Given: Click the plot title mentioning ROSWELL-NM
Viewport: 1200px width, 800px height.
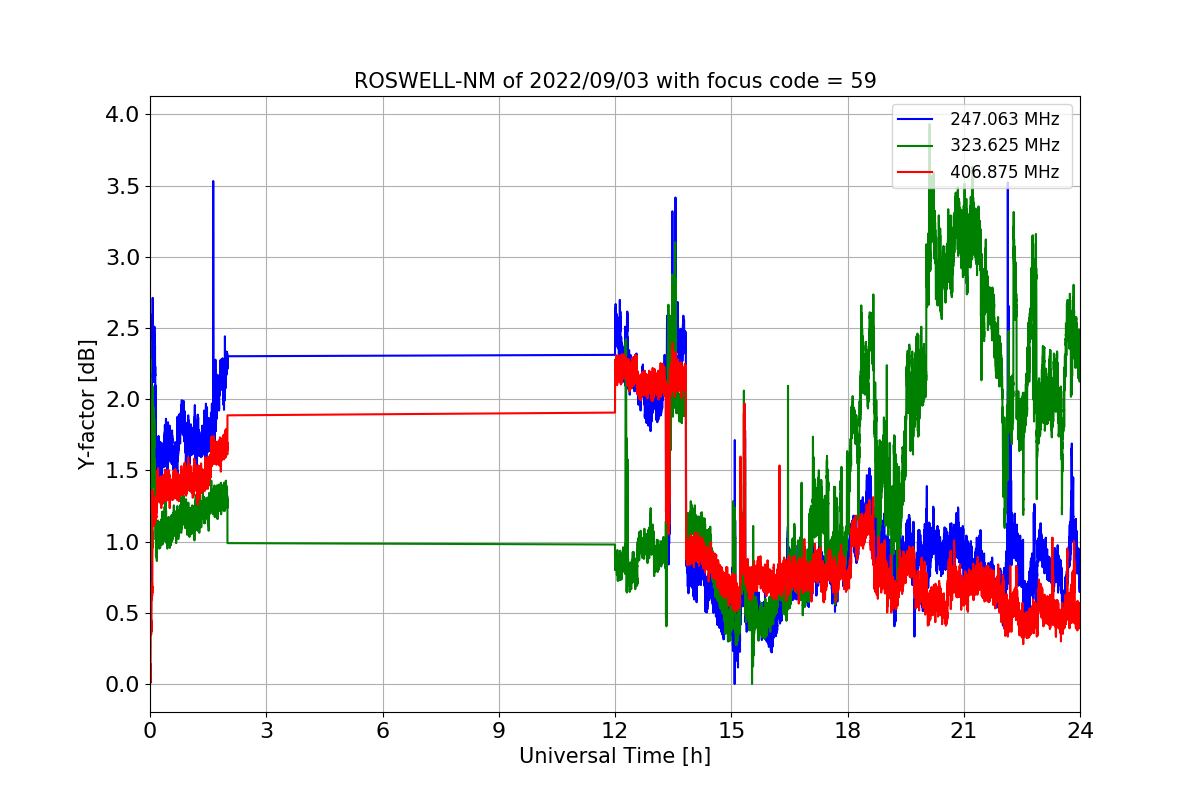Looking at the screenshot, I should click(615, 81).
